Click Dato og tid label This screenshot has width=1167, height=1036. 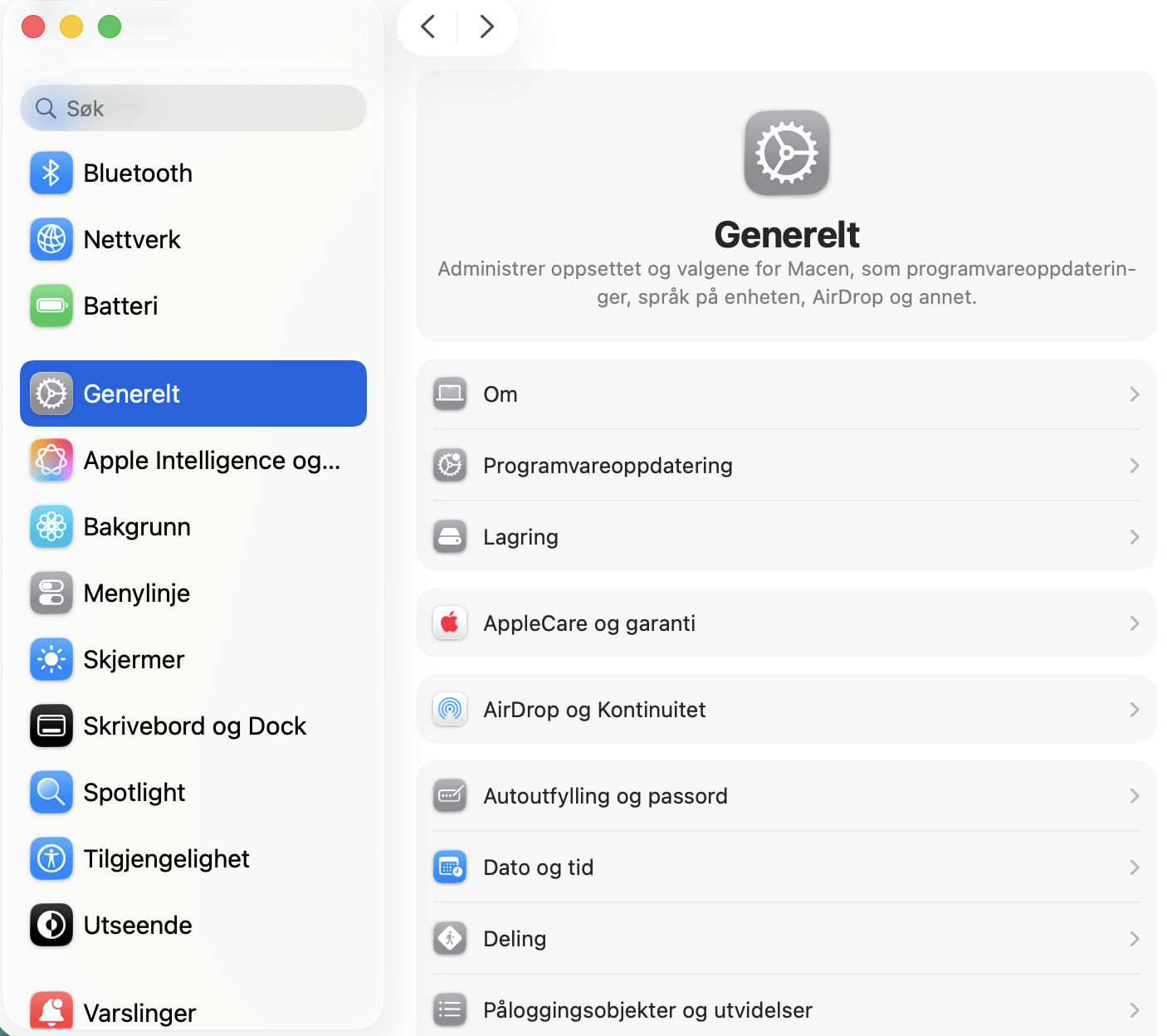point(539,867)
